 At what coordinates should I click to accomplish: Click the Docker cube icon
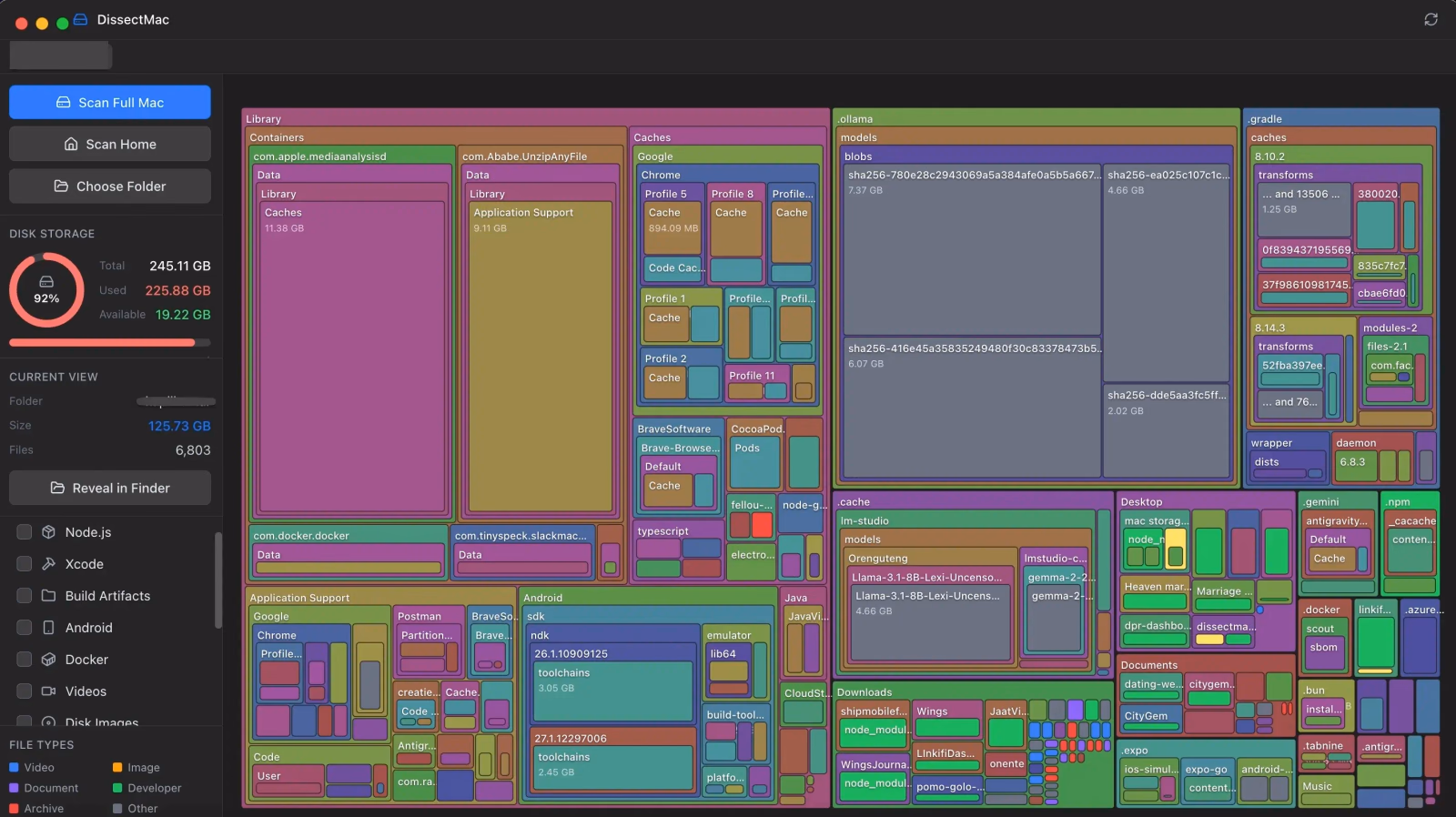(49, 660)
